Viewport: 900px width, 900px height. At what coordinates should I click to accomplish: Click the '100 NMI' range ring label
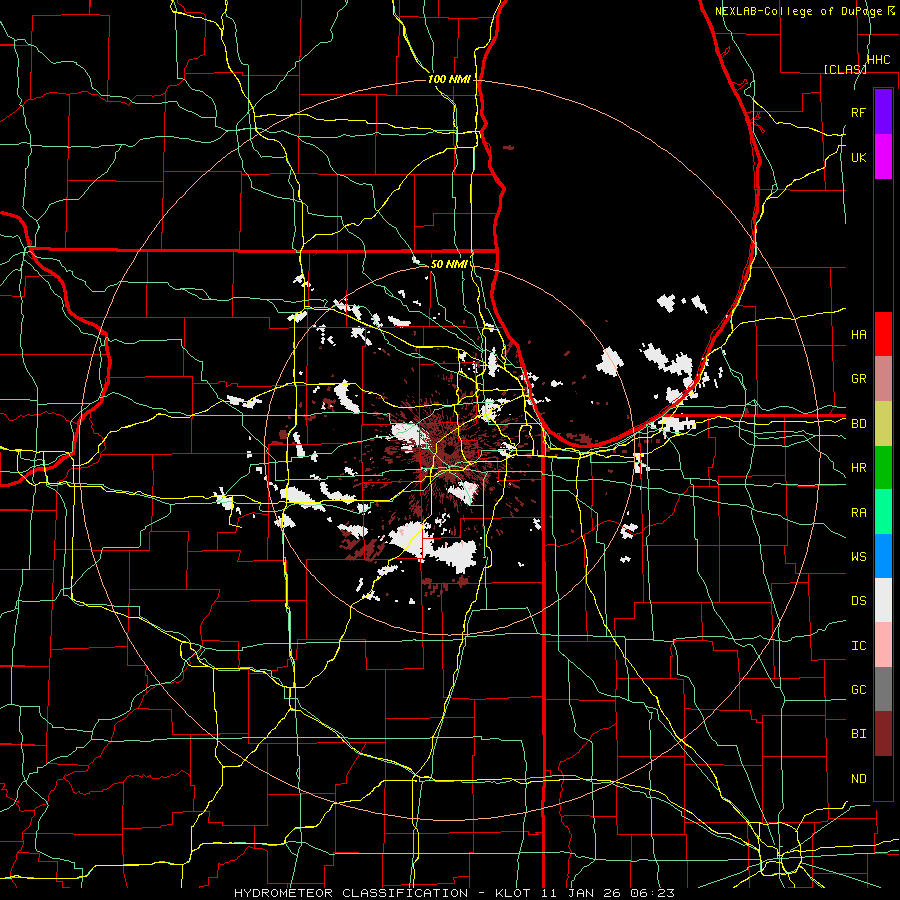[x=449, y=79]
